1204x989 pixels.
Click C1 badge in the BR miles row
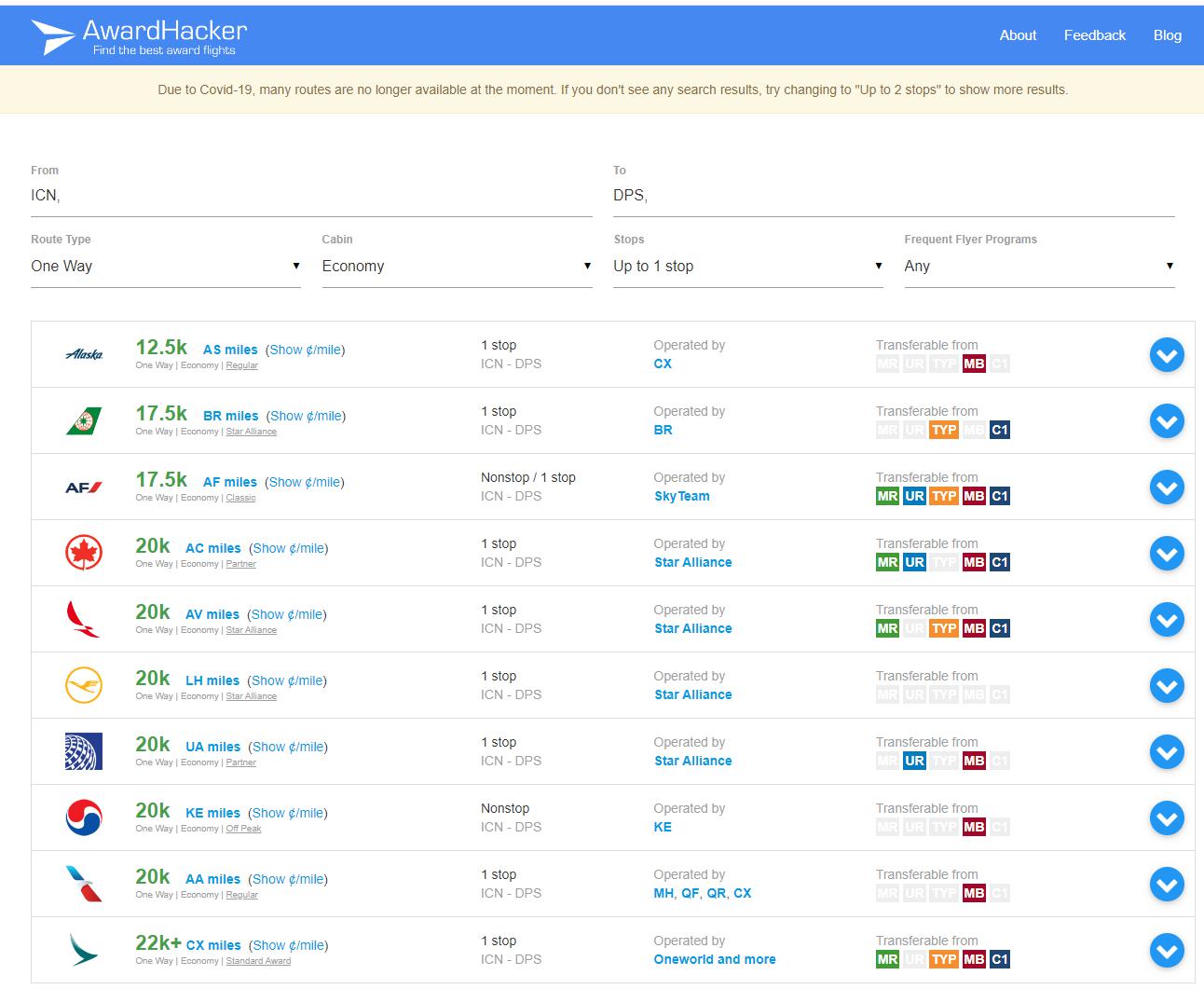[1000, 430]
